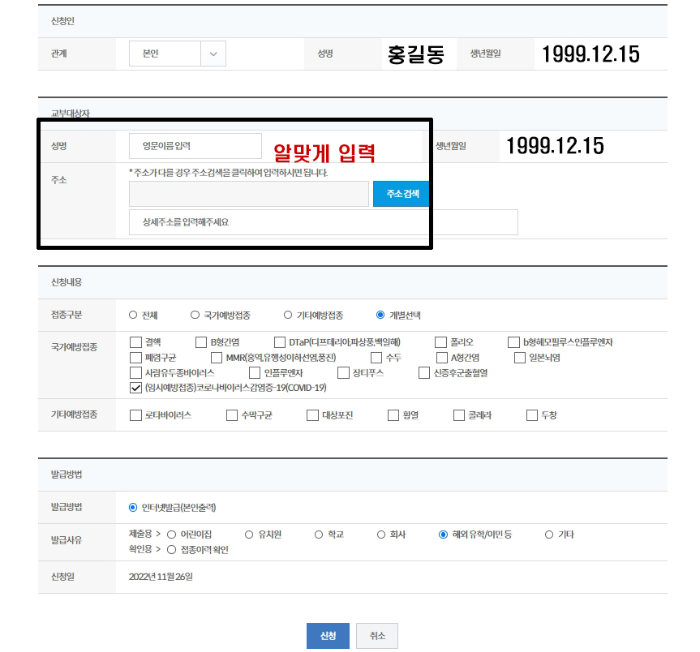
Task: Check the B형간염 checkbox
Action: (x=201, y=342)
